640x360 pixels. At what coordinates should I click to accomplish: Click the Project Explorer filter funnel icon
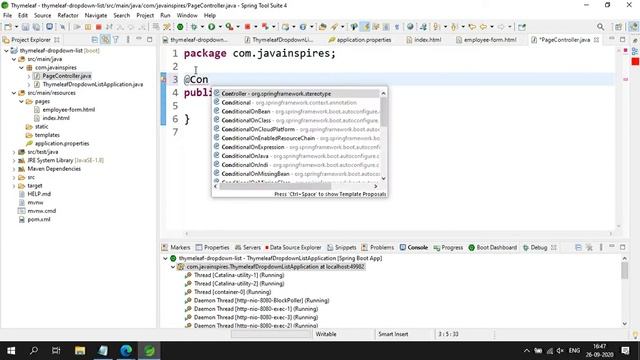[x=116, y=40]
